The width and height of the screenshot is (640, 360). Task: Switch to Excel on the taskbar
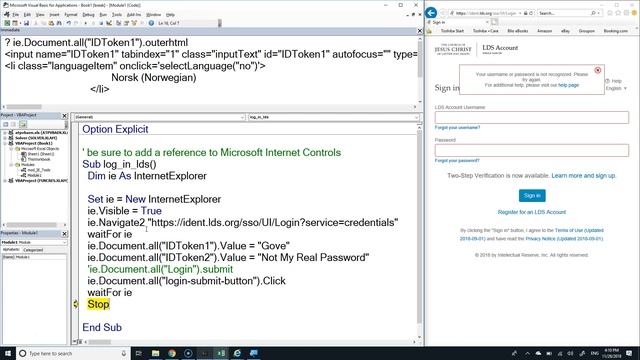pos(221,353)
